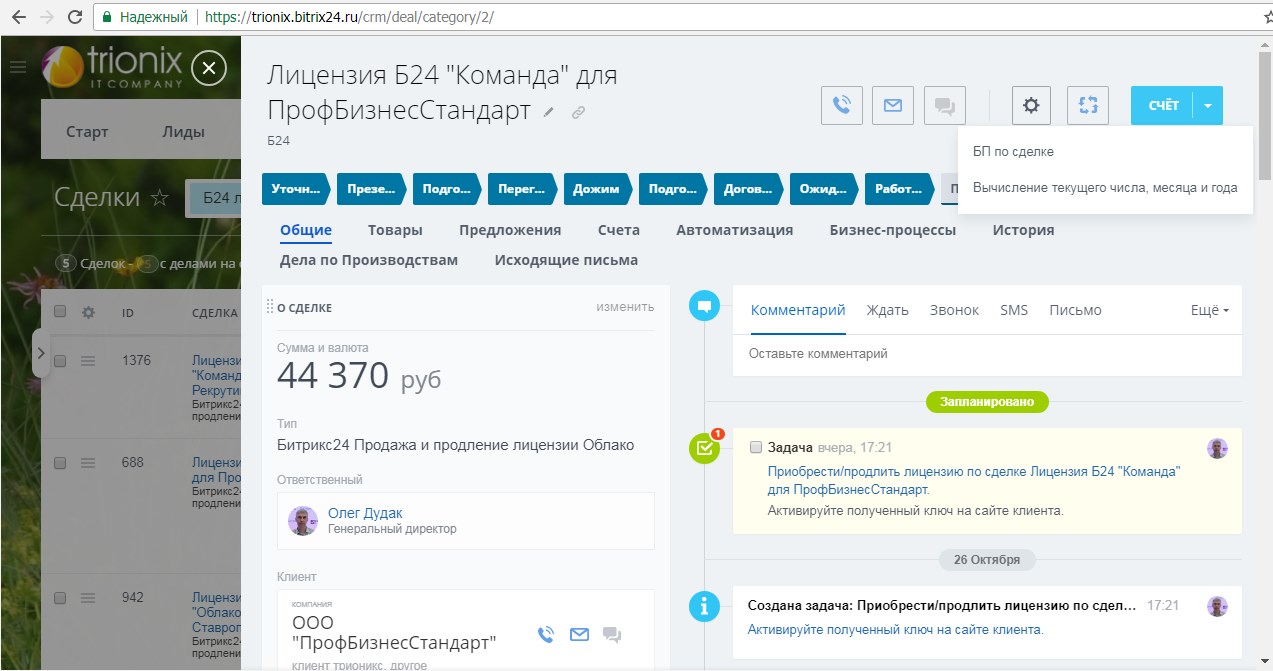Viewport: 1273px width, 671px height.
Task: Click the blue СЧЁТ button
Action: pyautogui.click(x=1163, y=105)
